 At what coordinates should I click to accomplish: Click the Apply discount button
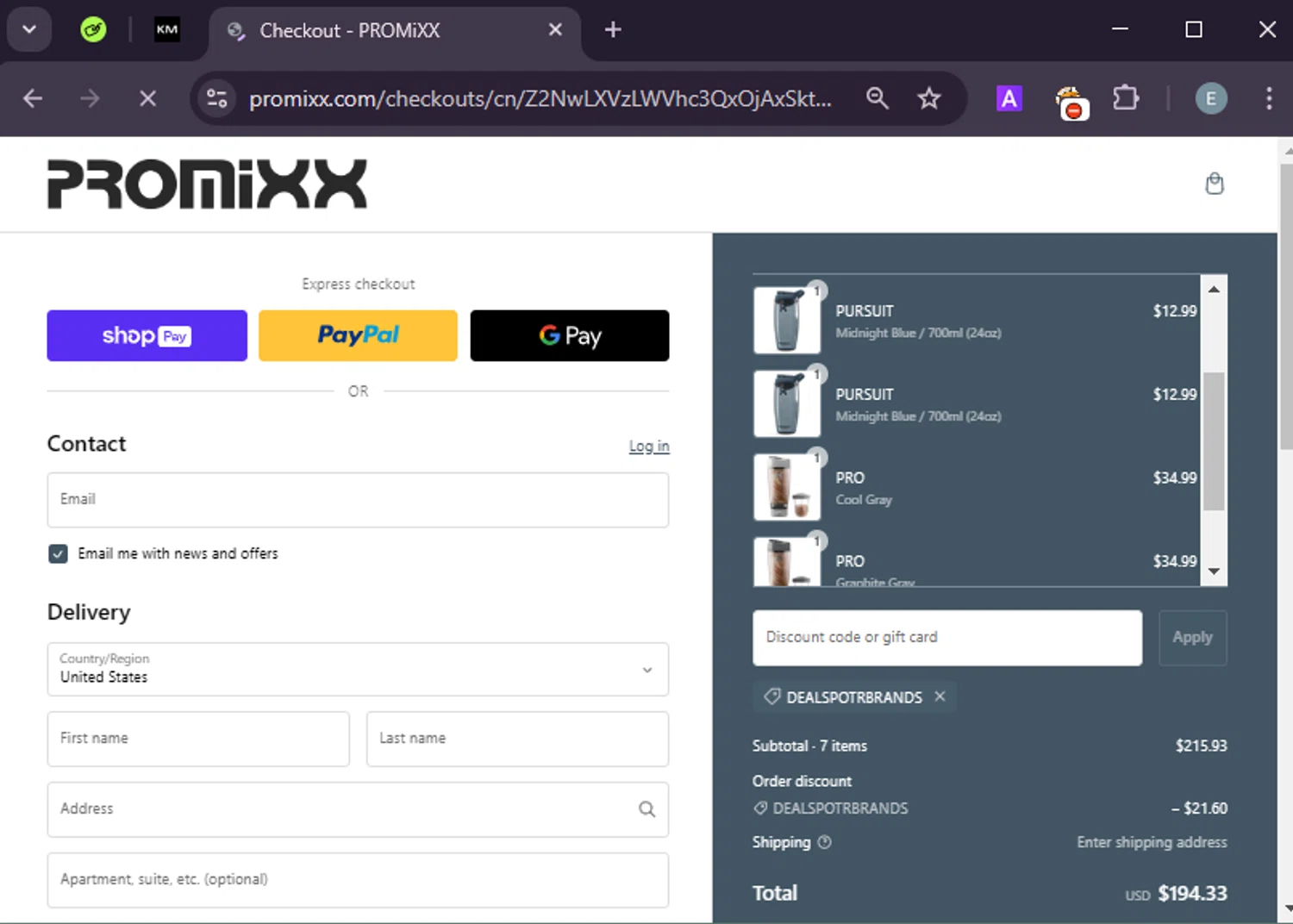1193,638
